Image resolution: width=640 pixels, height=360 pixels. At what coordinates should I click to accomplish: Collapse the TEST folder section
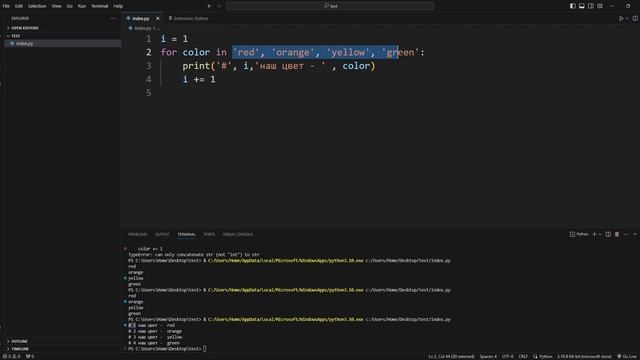pyautogui.click(x=63, y=36)
